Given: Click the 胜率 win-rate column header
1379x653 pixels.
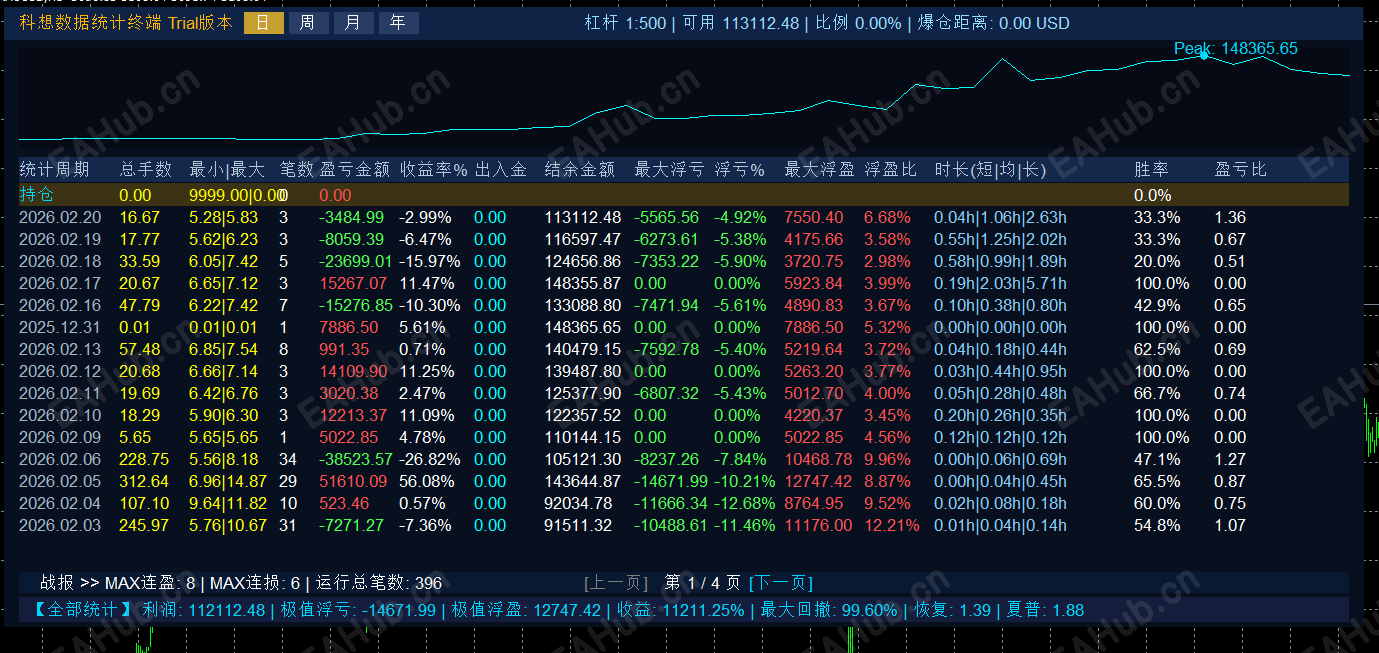Looking at the screenshot, I should pos(1152,169).
